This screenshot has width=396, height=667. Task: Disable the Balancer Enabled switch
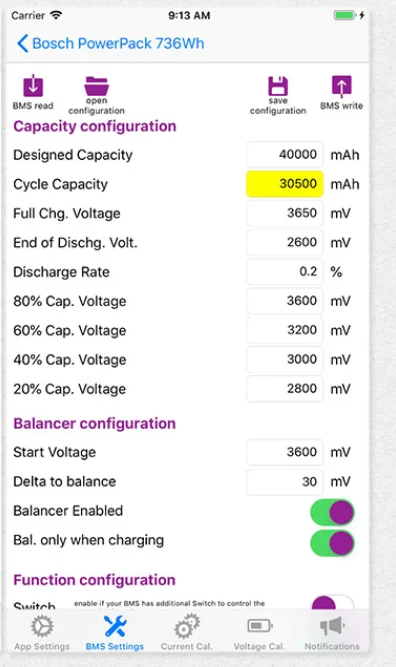[333, 512]
